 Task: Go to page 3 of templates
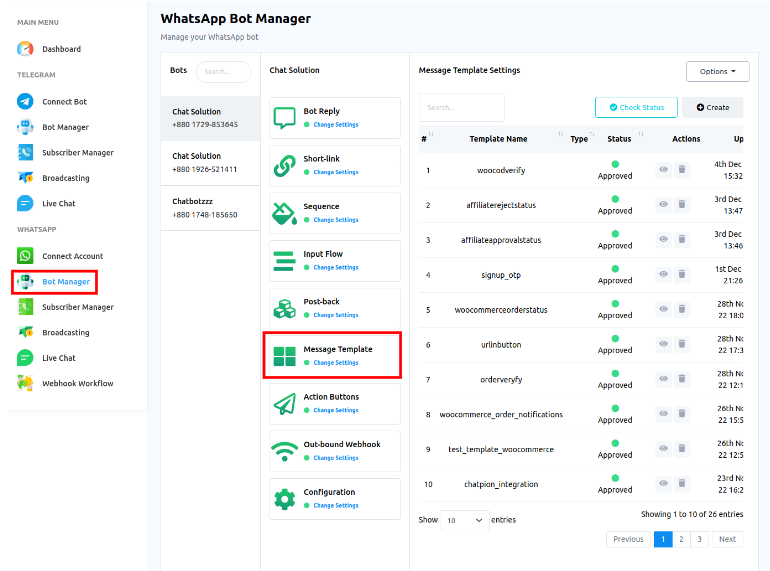699,539
